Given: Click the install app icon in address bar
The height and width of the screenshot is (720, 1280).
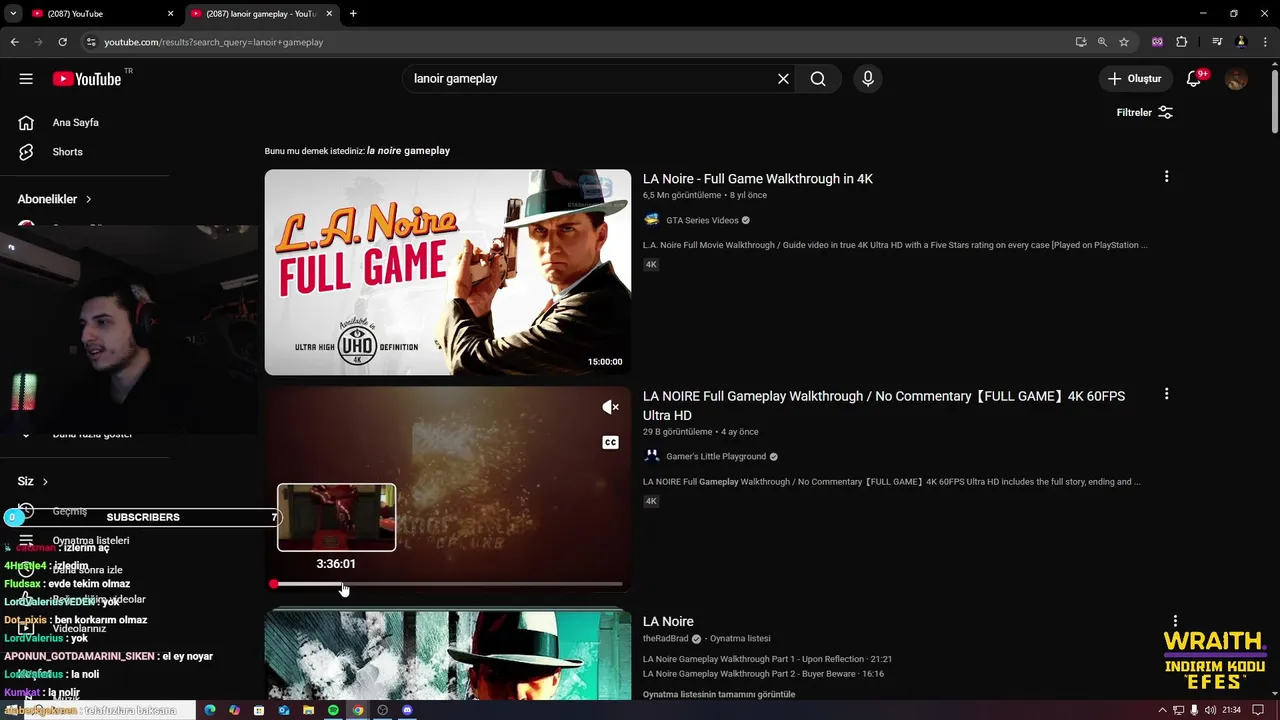Looking at the screenshot, I should tap(1081, 42).
